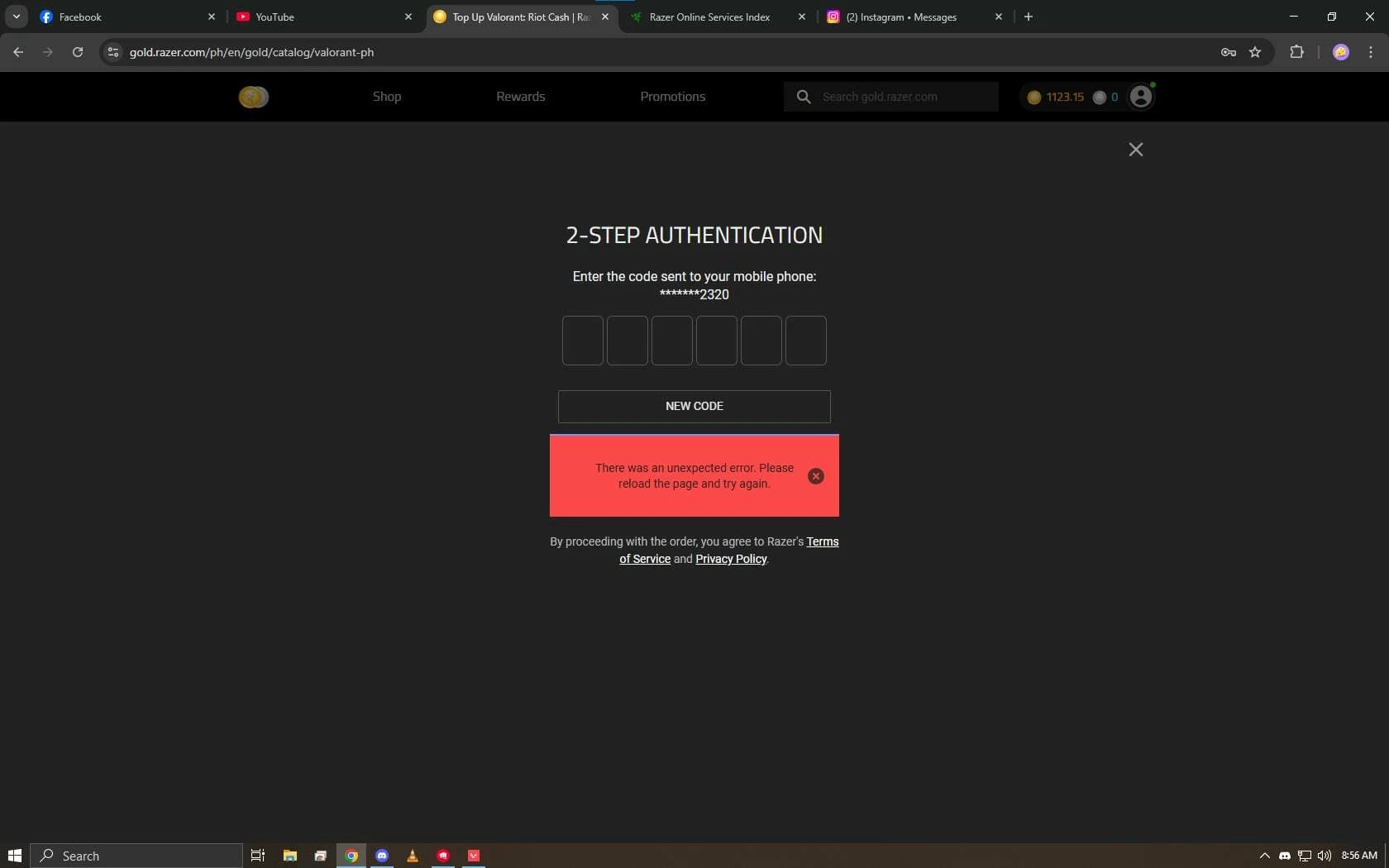The image size is (1389, 868).
Task: View site information icon in address bar
Action: pyautogui.click(x=113, y=52)
